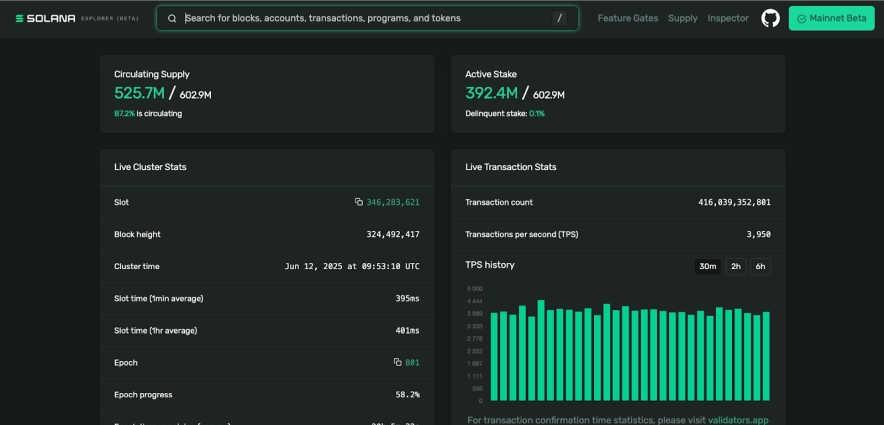
Task: Click the Solana logo in header
Action: point(45,18)
